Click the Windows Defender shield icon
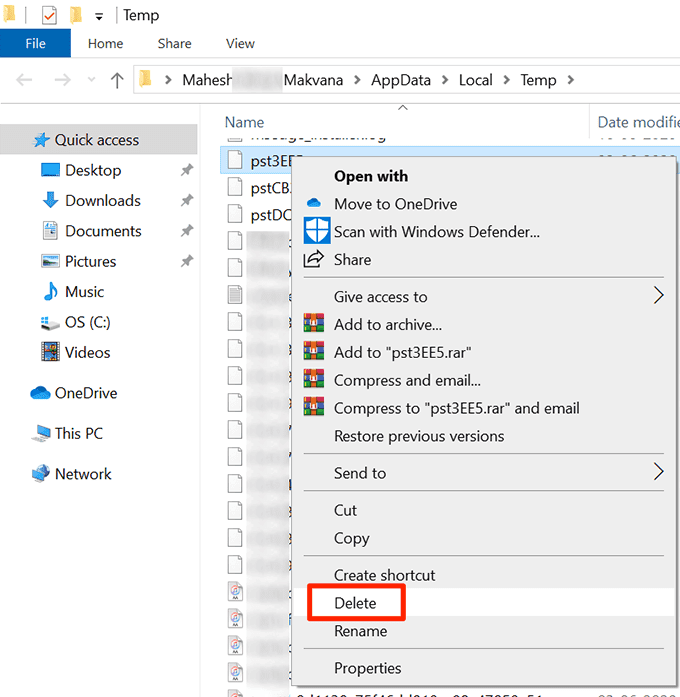Viewport: 680px width, 697px height. [316, 231]
